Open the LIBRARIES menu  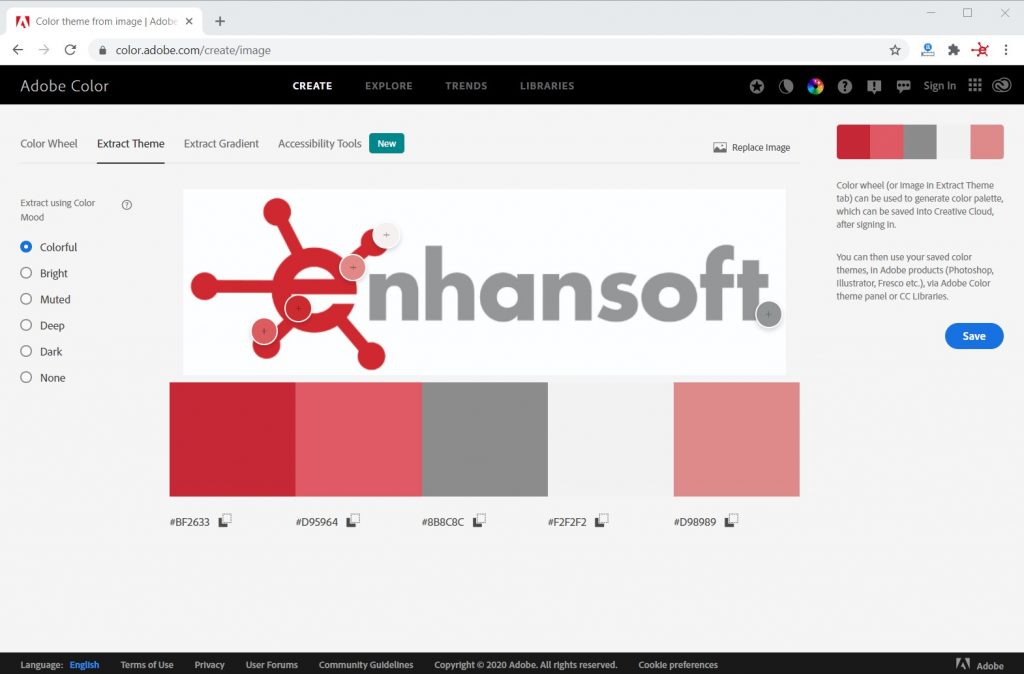tap(547, 86)
